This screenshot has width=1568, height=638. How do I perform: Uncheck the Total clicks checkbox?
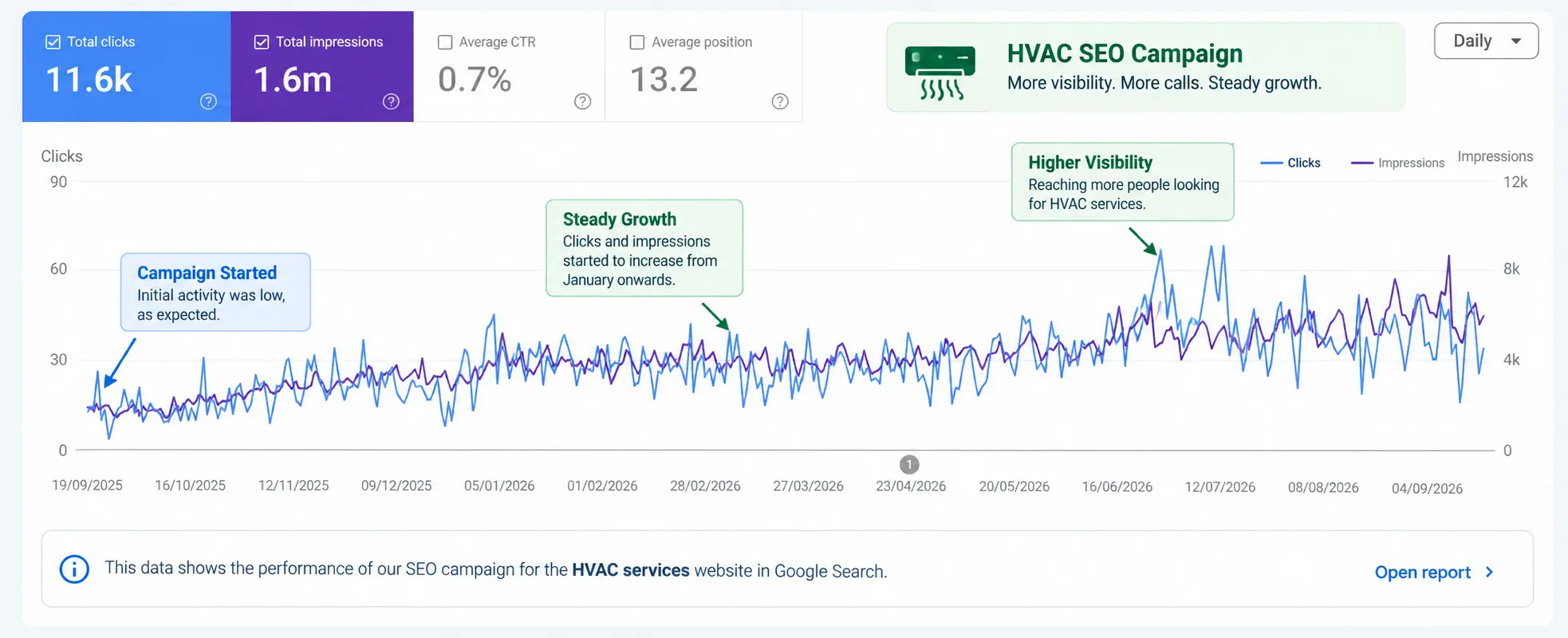pyautogui.click(x=53, y=42)
